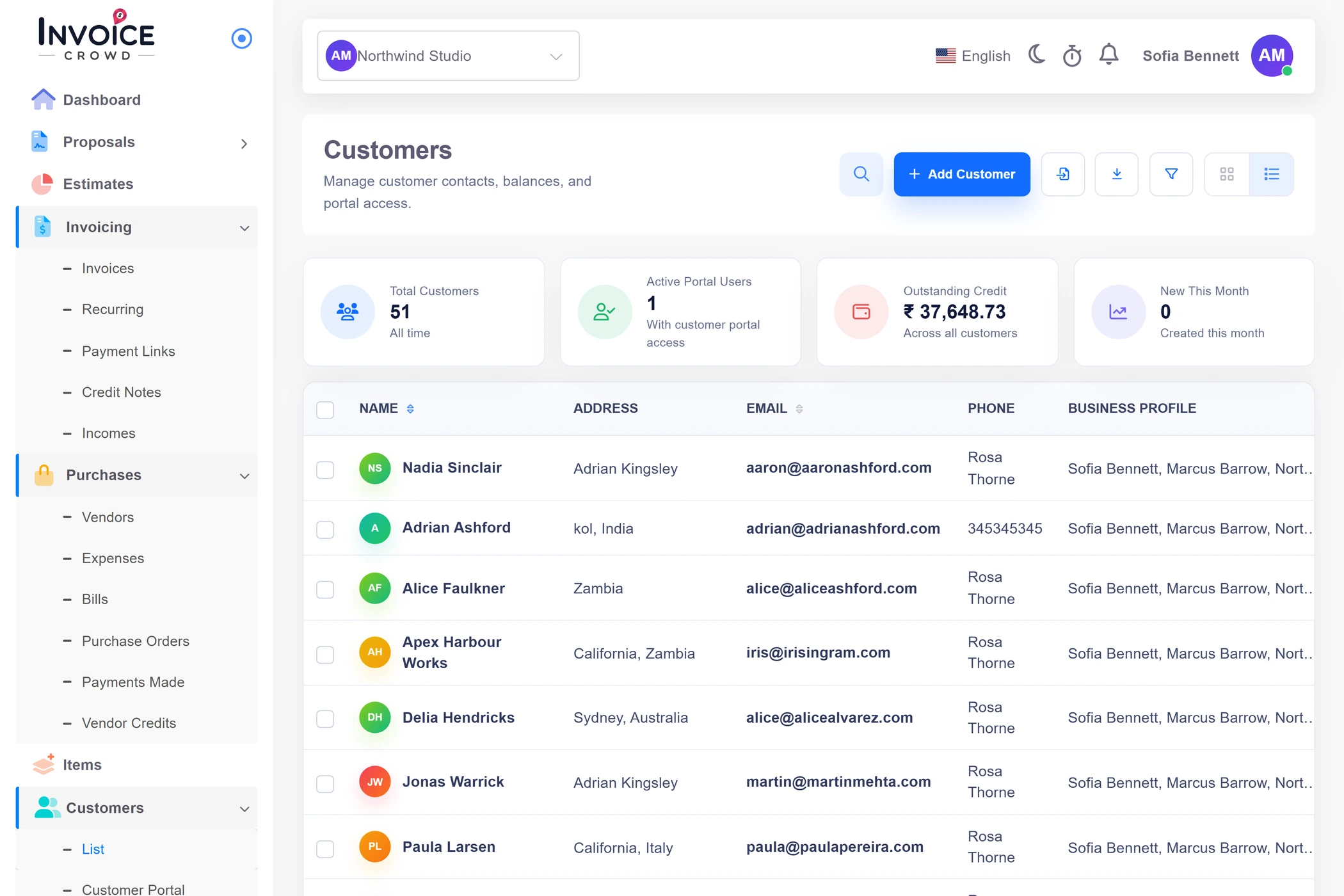Click the download export icon
1344x896 pixels.
coord(1117,174)
